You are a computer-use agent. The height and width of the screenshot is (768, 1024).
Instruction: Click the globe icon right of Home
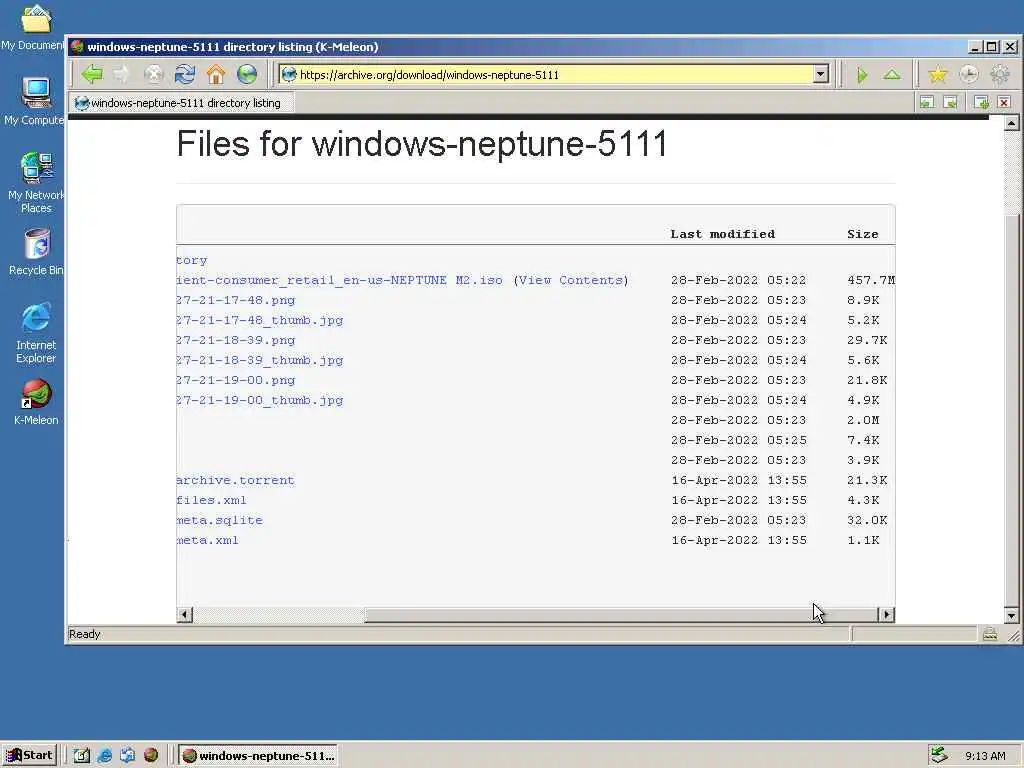247,74
